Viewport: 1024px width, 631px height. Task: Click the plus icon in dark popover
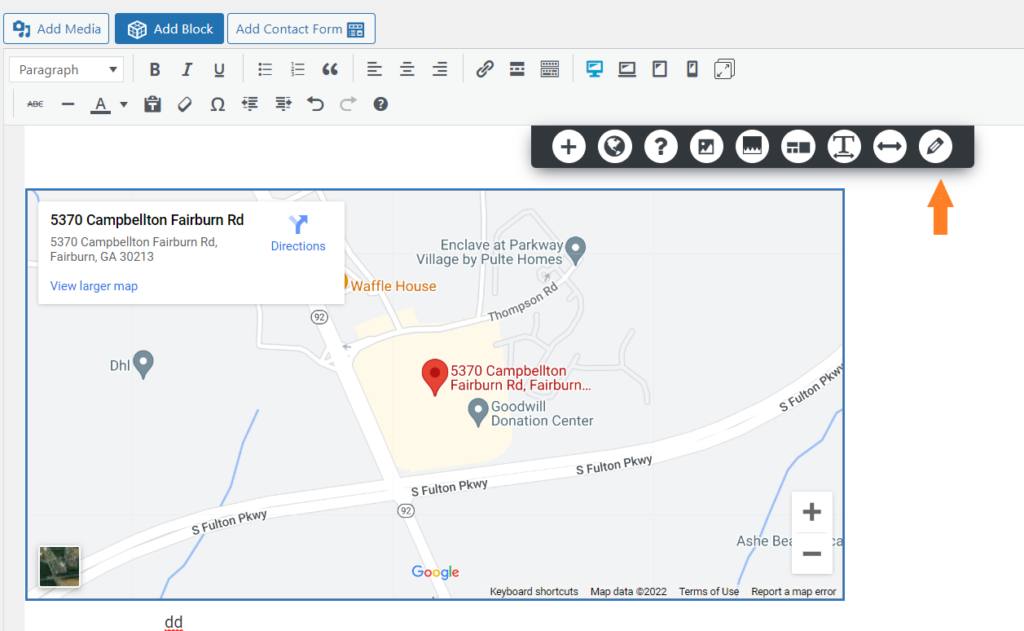pos(569,146)
